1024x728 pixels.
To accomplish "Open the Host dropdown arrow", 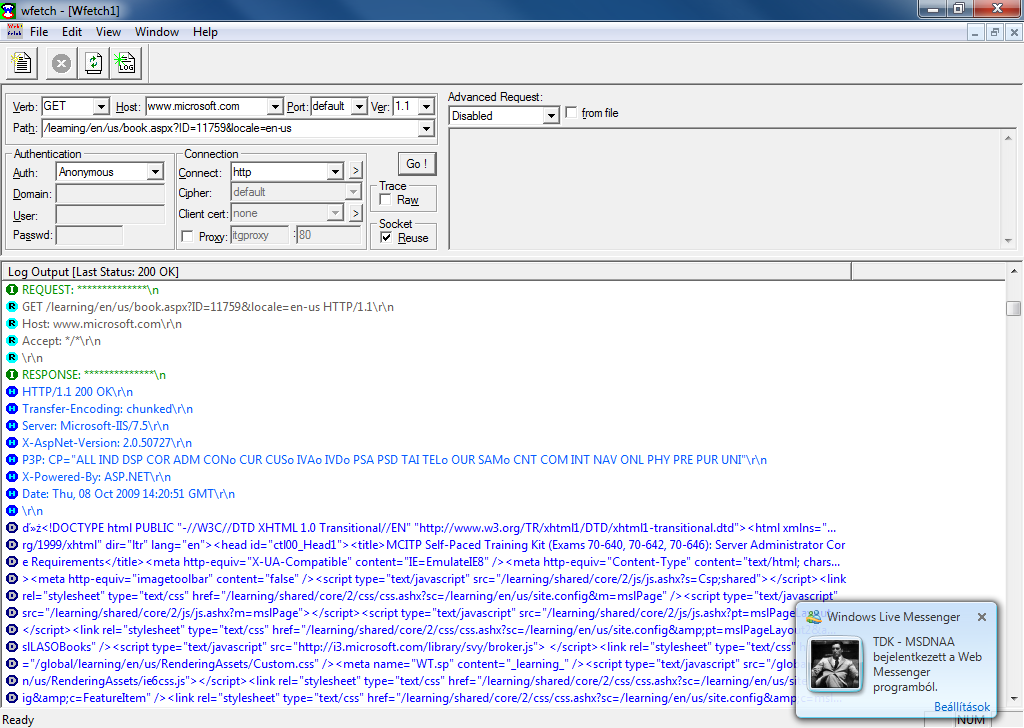I will [275, 106].
